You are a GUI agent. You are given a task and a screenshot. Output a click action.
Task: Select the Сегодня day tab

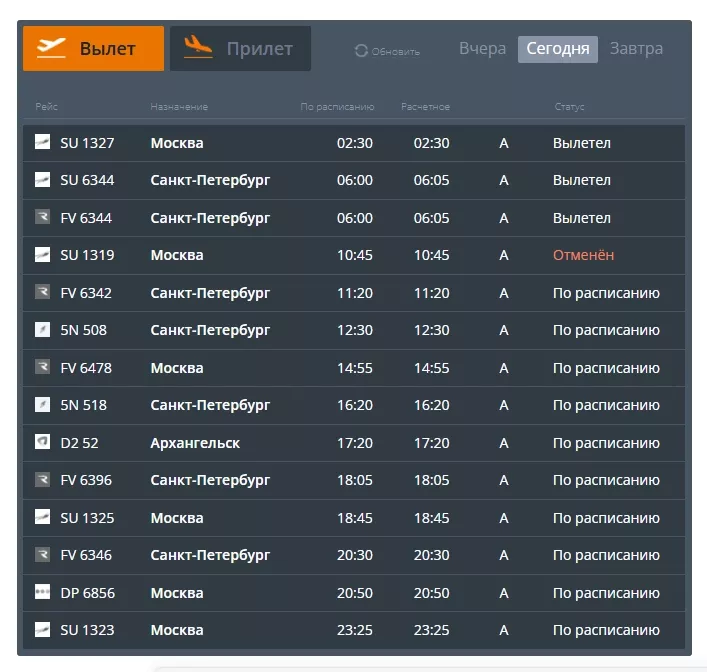[x=558, y=49]
